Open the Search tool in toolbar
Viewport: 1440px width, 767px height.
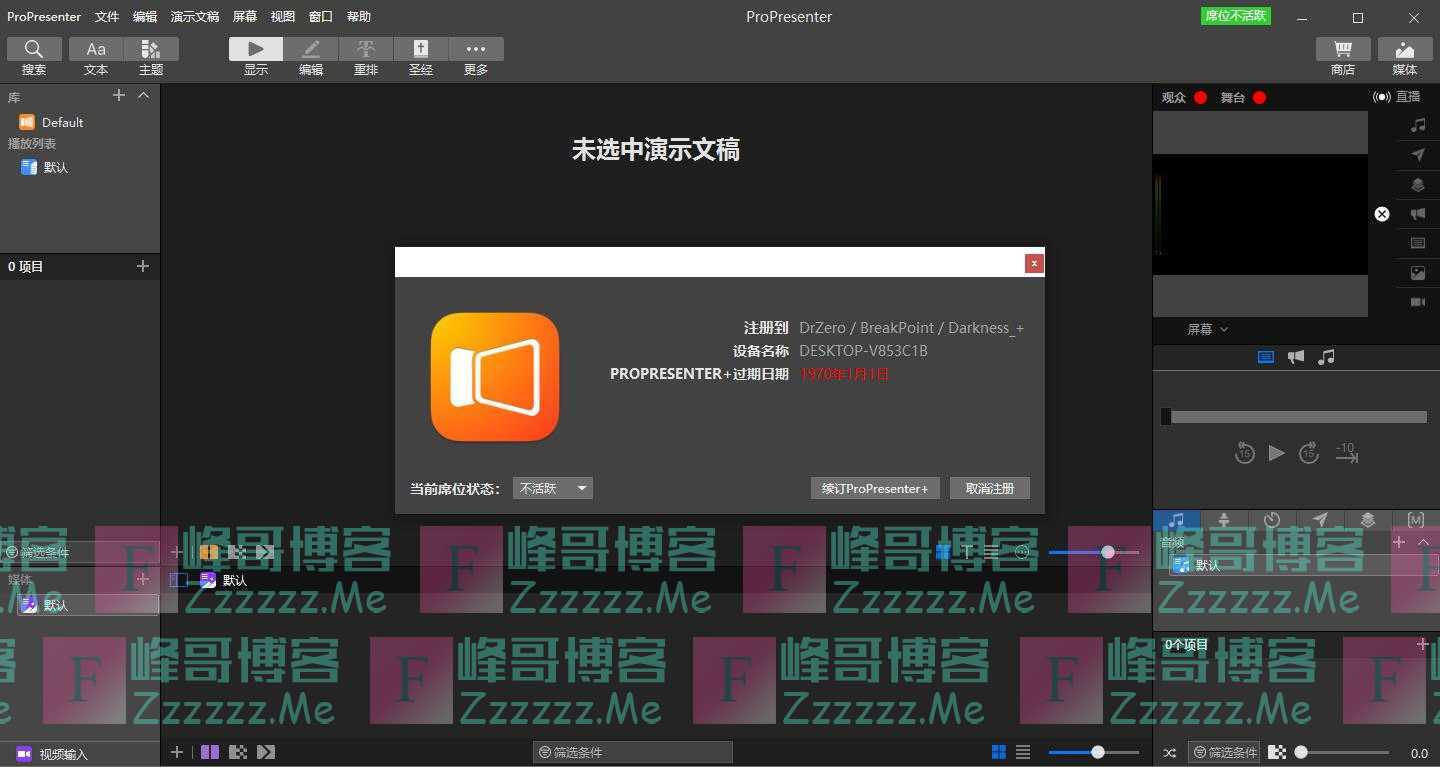(x=34, y=57)
